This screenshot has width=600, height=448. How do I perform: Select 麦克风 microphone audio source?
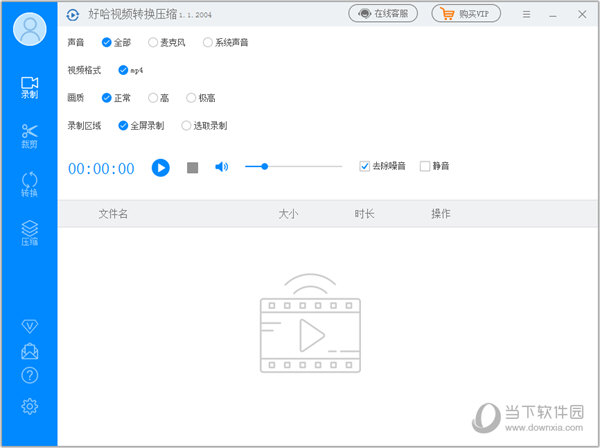coord(153,43)
